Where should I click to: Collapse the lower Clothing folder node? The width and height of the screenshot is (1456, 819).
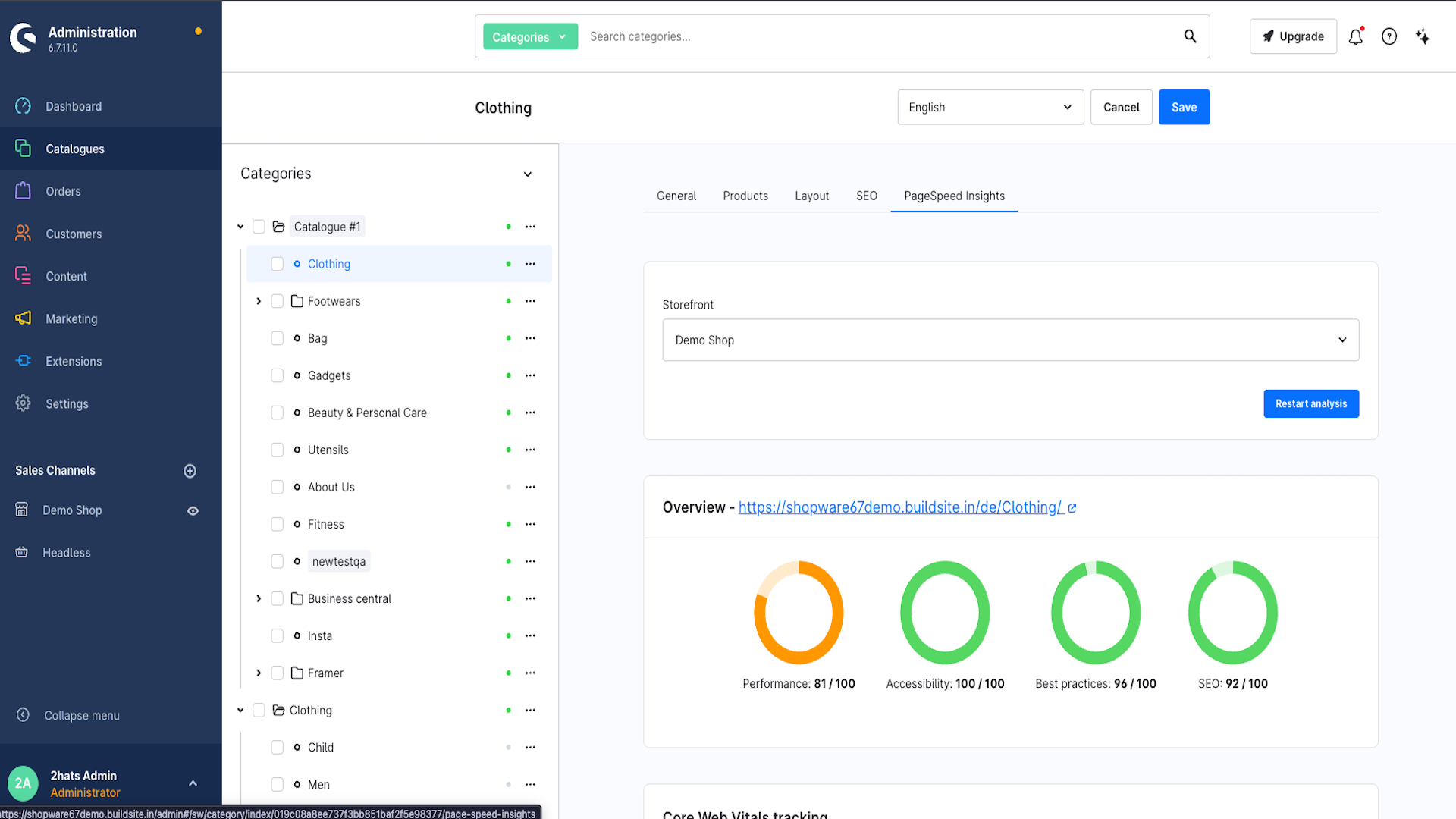coord(240,710)
